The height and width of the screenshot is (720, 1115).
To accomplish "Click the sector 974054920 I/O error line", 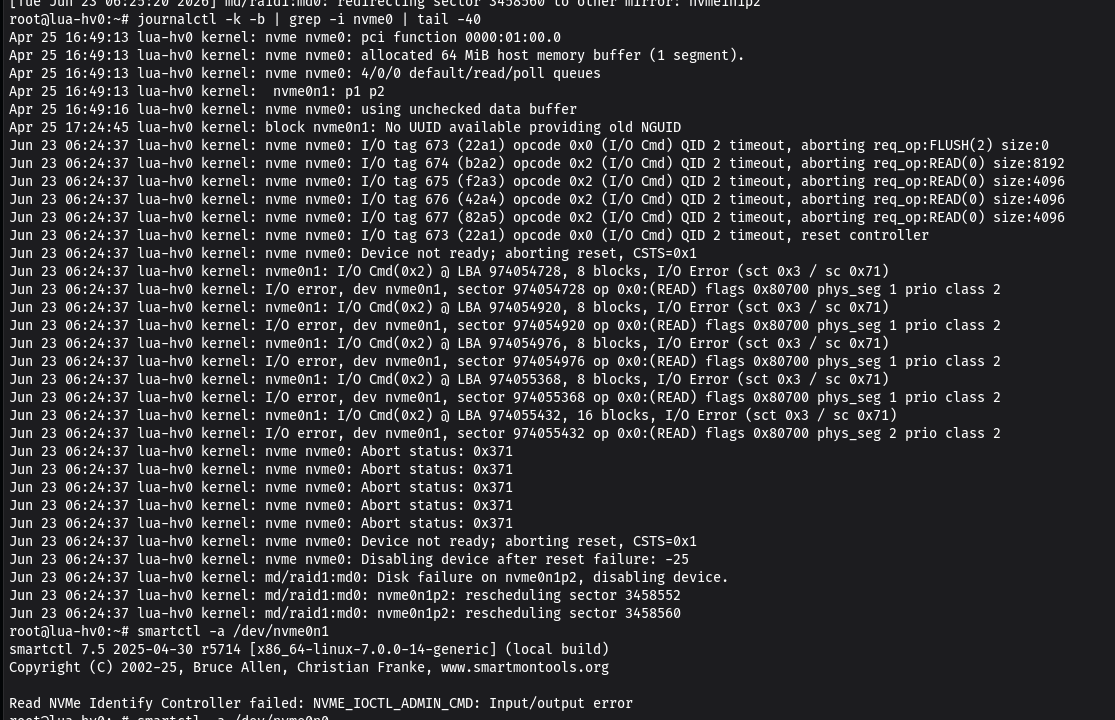I will tap(505, 326).
